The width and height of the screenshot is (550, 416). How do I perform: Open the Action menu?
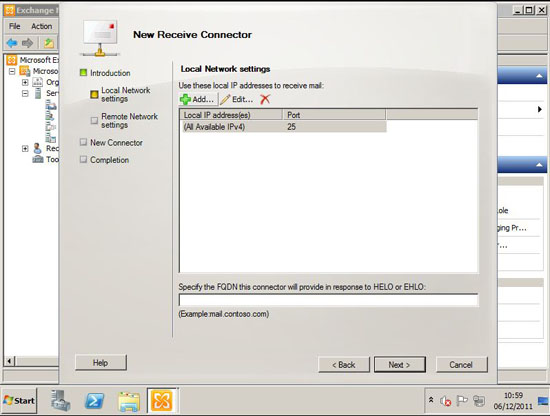point(41,26)
